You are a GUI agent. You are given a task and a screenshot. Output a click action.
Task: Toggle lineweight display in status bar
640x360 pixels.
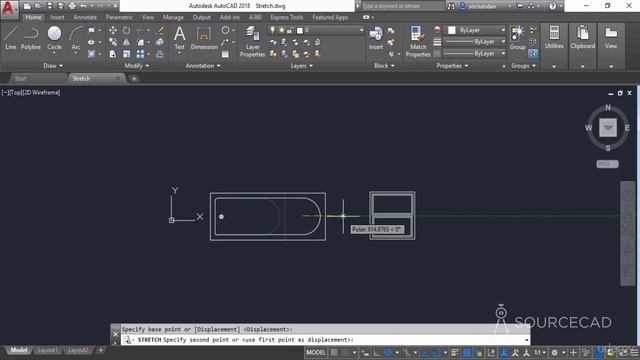pos(455,352)
